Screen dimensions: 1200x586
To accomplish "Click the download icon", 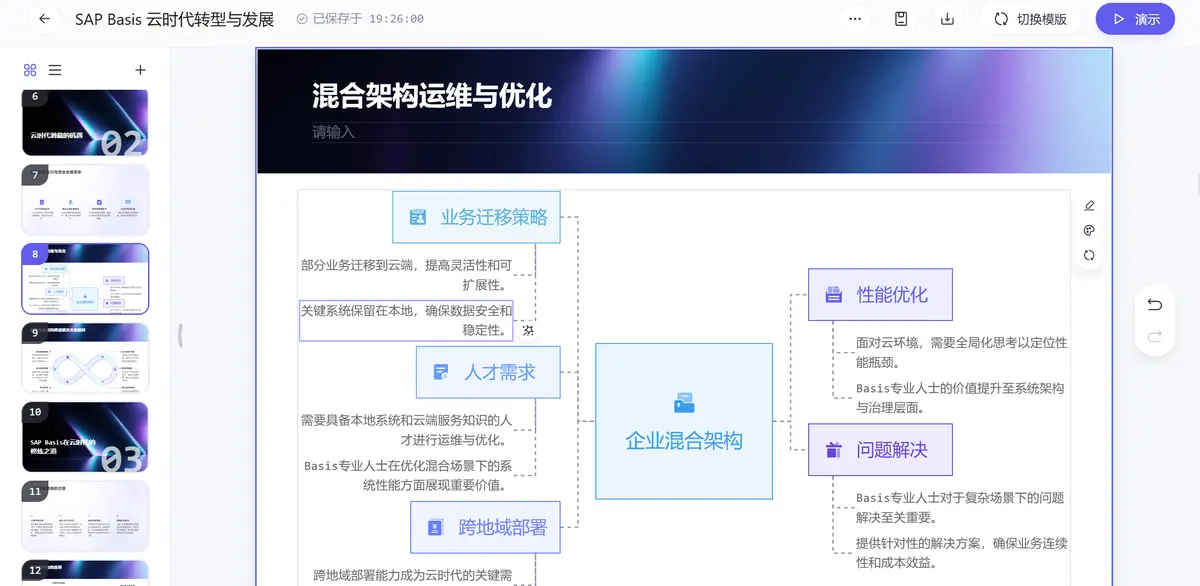I will 947,19.
